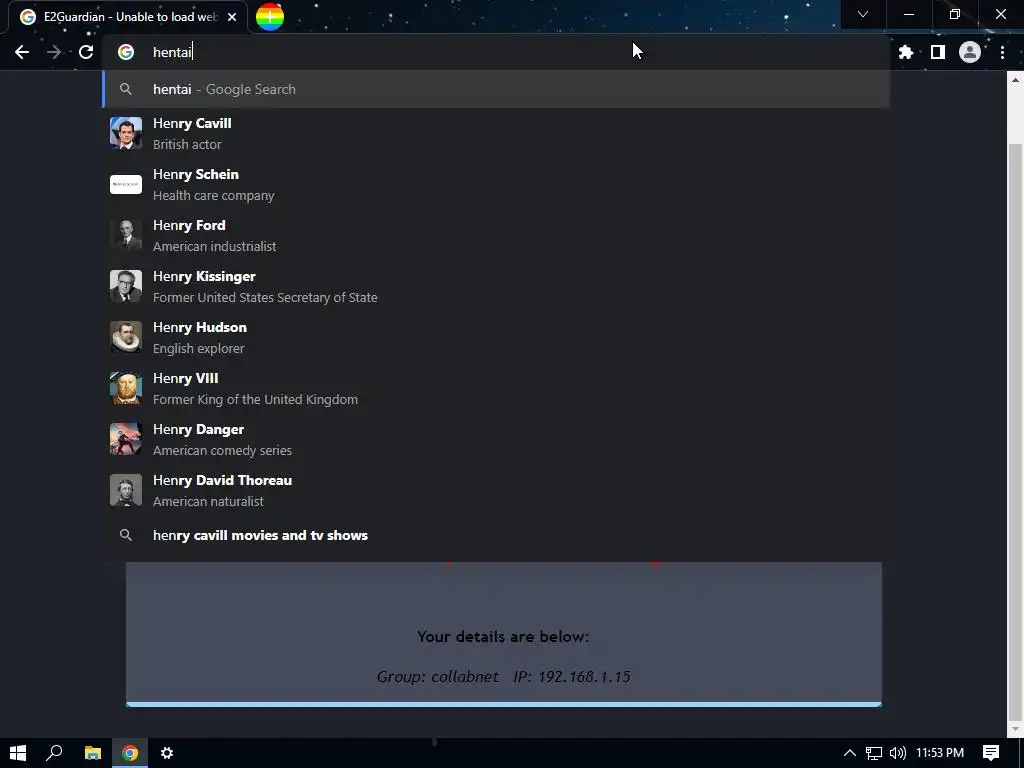
Task: Open Settings from the taskbar gear icon
Action: pos(167,753)
